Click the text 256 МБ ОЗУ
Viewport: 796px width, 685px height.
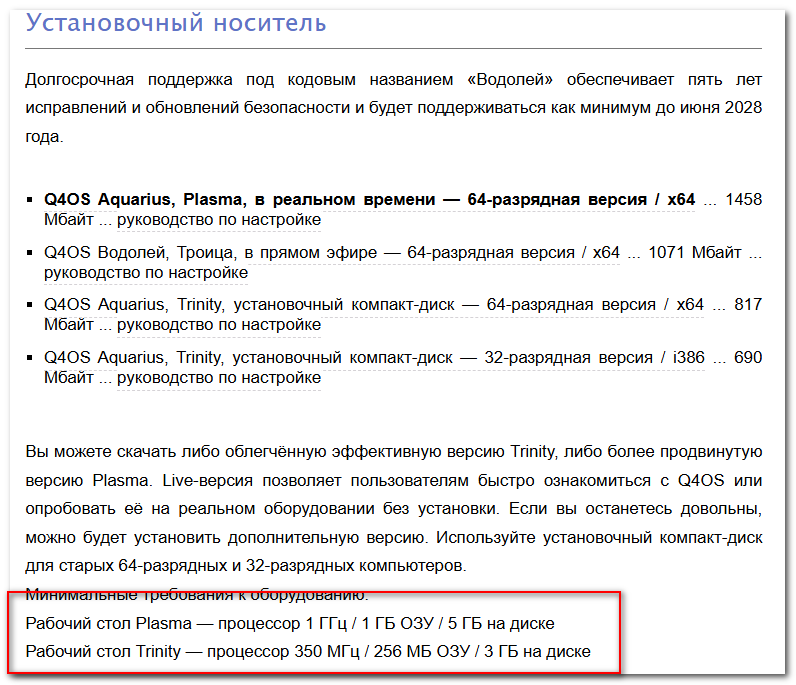tap(422, 651)
